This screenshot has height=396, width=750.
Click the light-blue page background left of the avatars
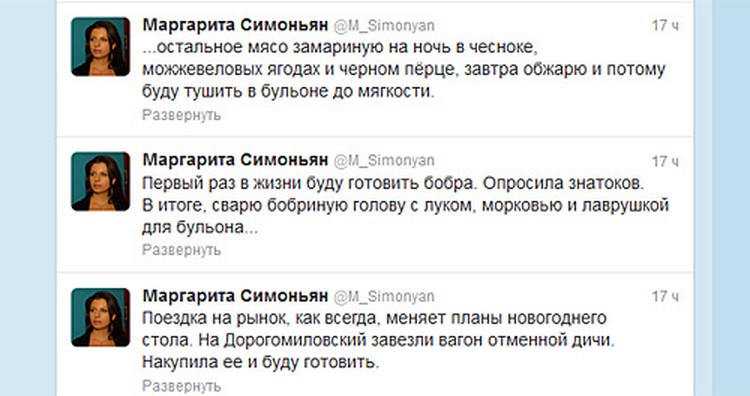pos(28,198)
